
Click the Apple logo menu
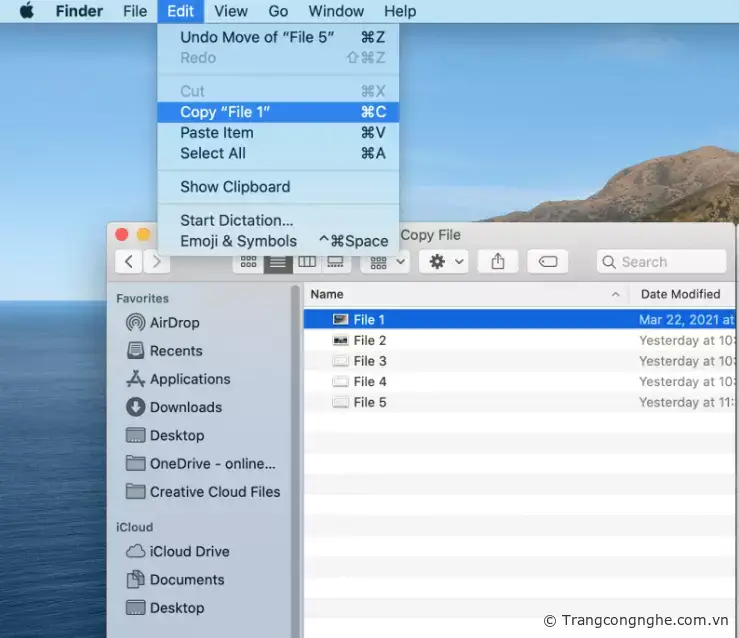26,11
